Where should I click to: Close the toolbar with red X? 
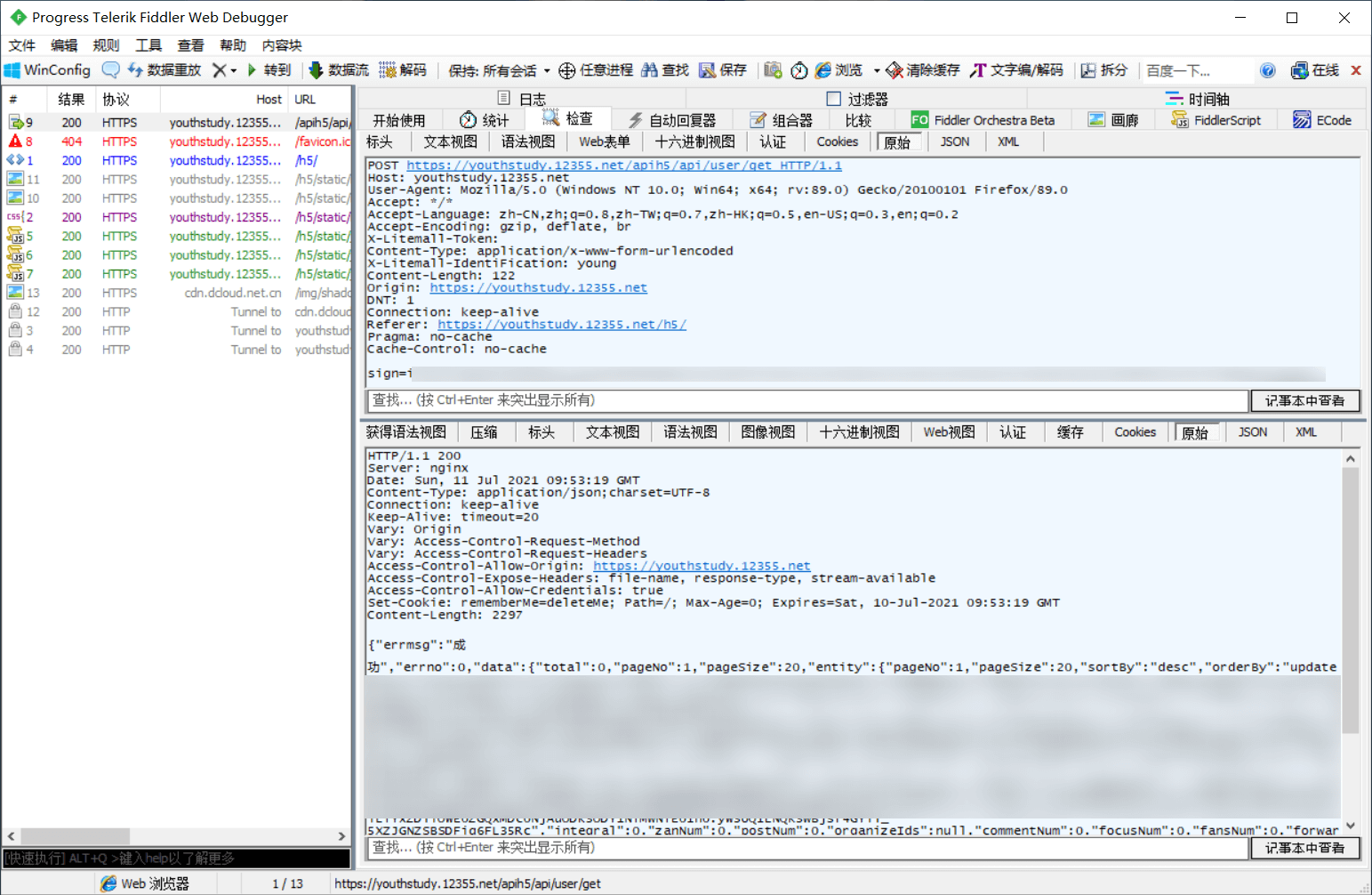pyautogui.click(x=1356, y=69)
